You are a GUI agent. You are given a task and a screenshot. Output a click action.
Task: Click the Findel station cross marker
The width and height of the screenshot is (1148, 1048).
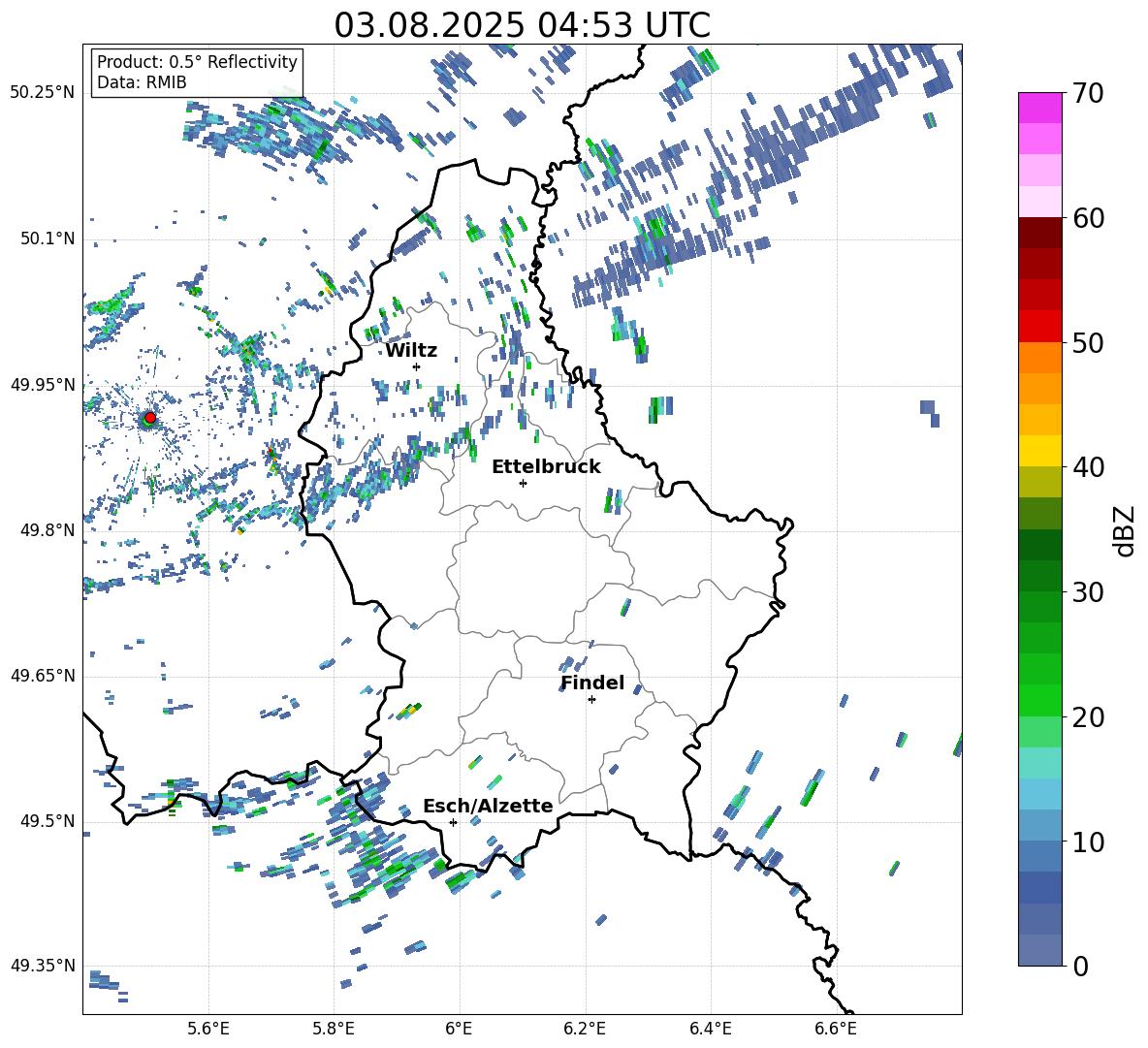[591, 700]
